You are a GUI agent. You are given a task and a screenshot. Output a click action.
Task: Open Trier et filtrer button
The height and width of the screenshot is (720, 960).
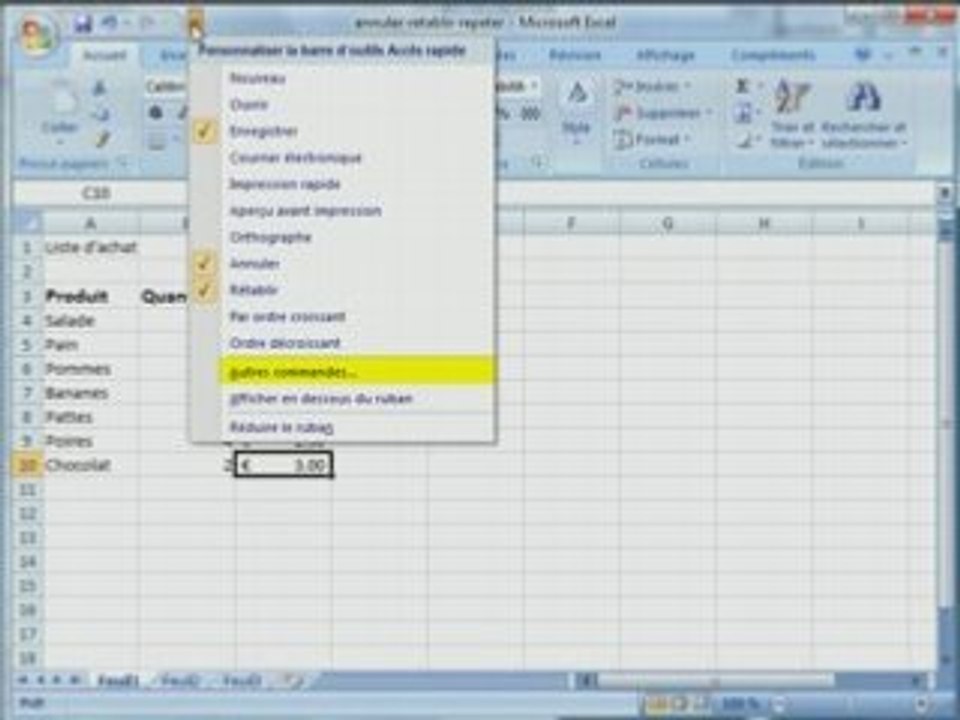tap(792, 113)
